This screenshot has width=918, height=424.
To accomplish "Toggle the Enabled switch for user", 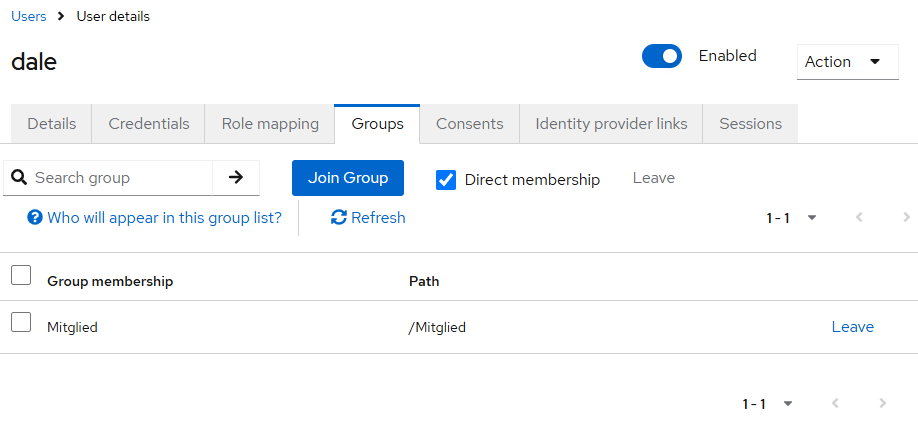I will [x=662, y=56].
